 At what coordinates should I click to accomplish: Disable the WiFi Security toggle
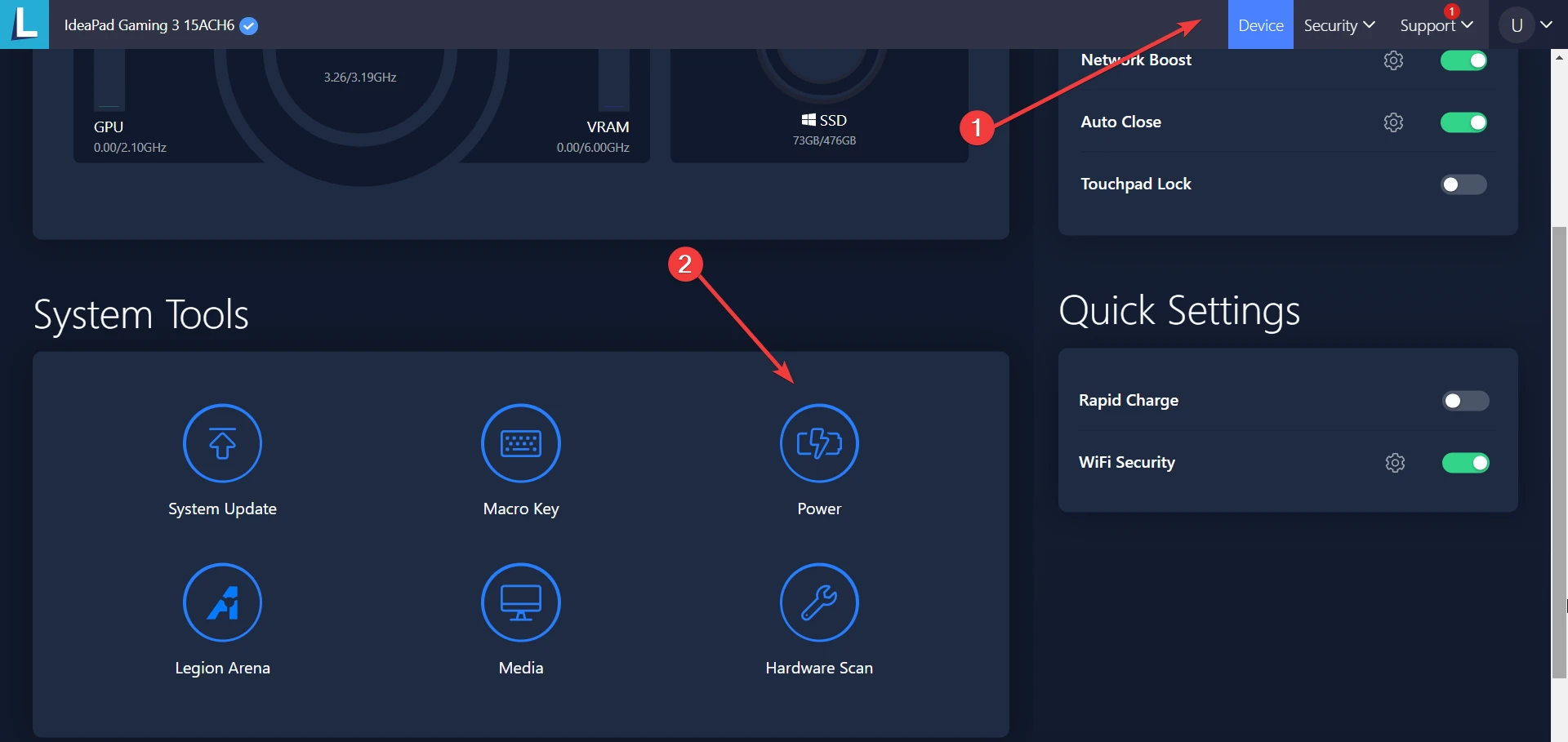(1465, 463)
